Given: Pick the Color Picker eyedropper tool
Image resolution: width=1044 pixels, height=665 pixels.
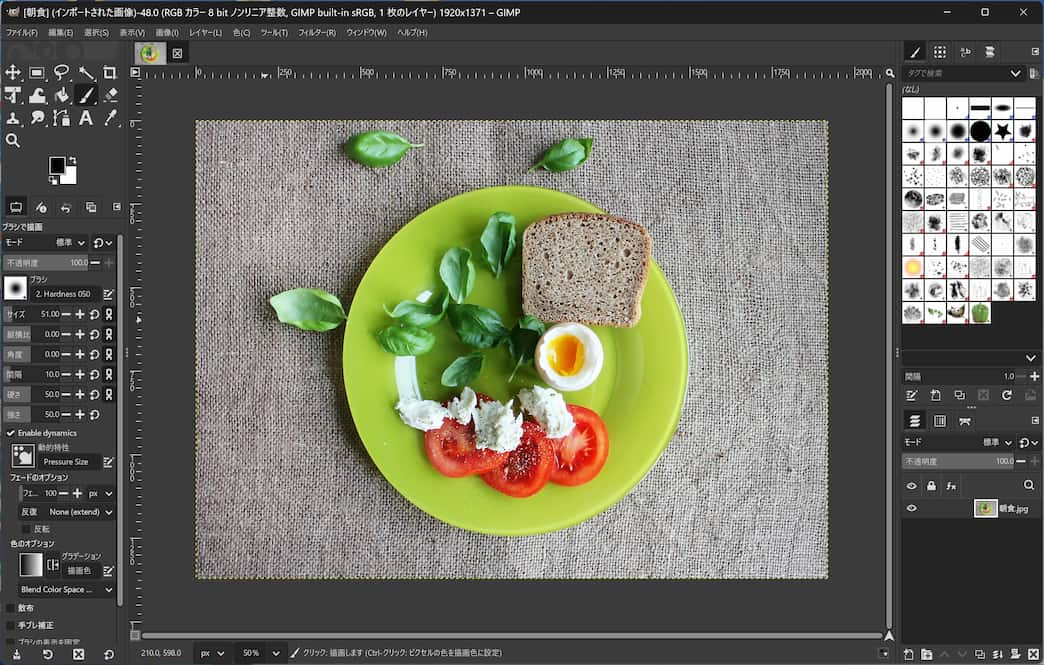Looking at the screenshot, I should tap(110, 118).
